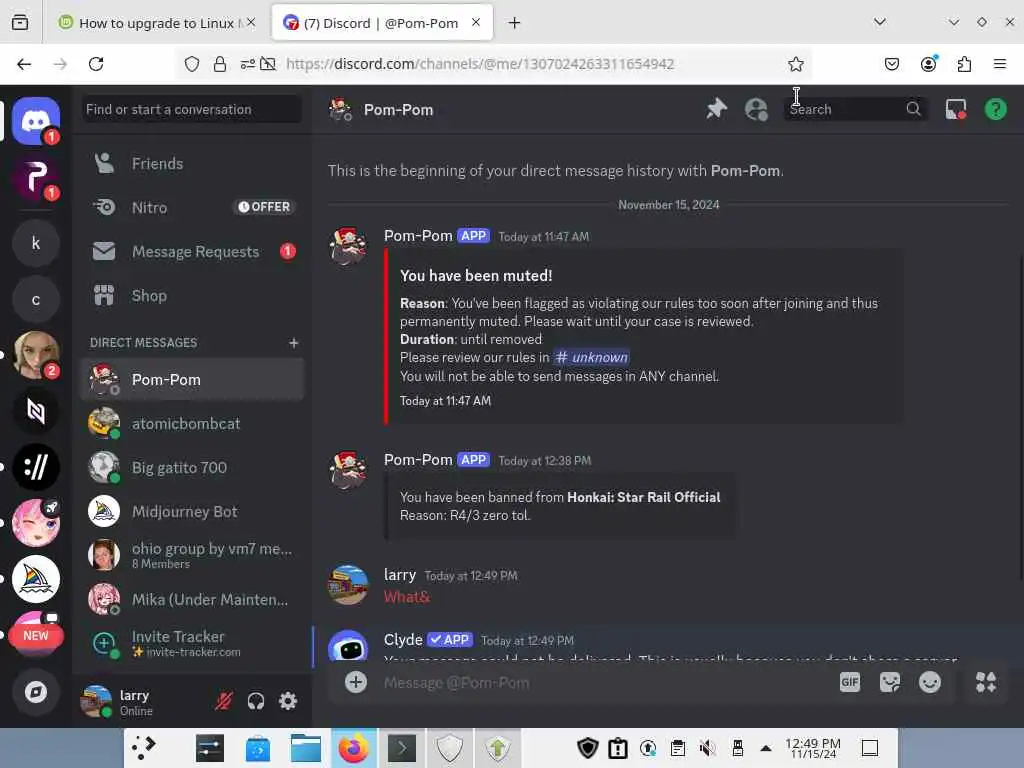Open the Pinned Messages pin icon

(716, 109)
